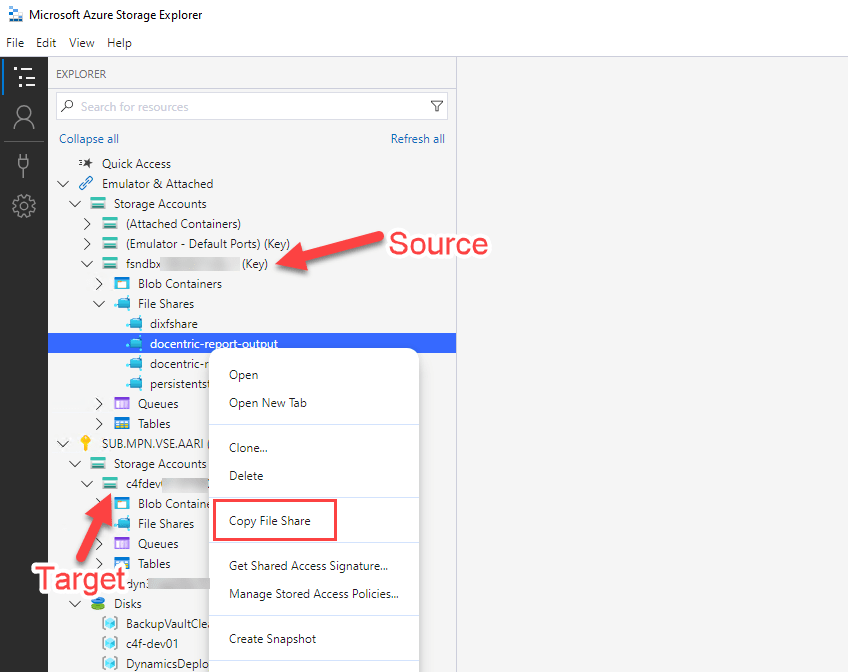The height and width of the screenshot is (672, 848).
Task: Collapse Storage Accounts under SUB.MPN.VSE.AARI
Action: [75, 464]
